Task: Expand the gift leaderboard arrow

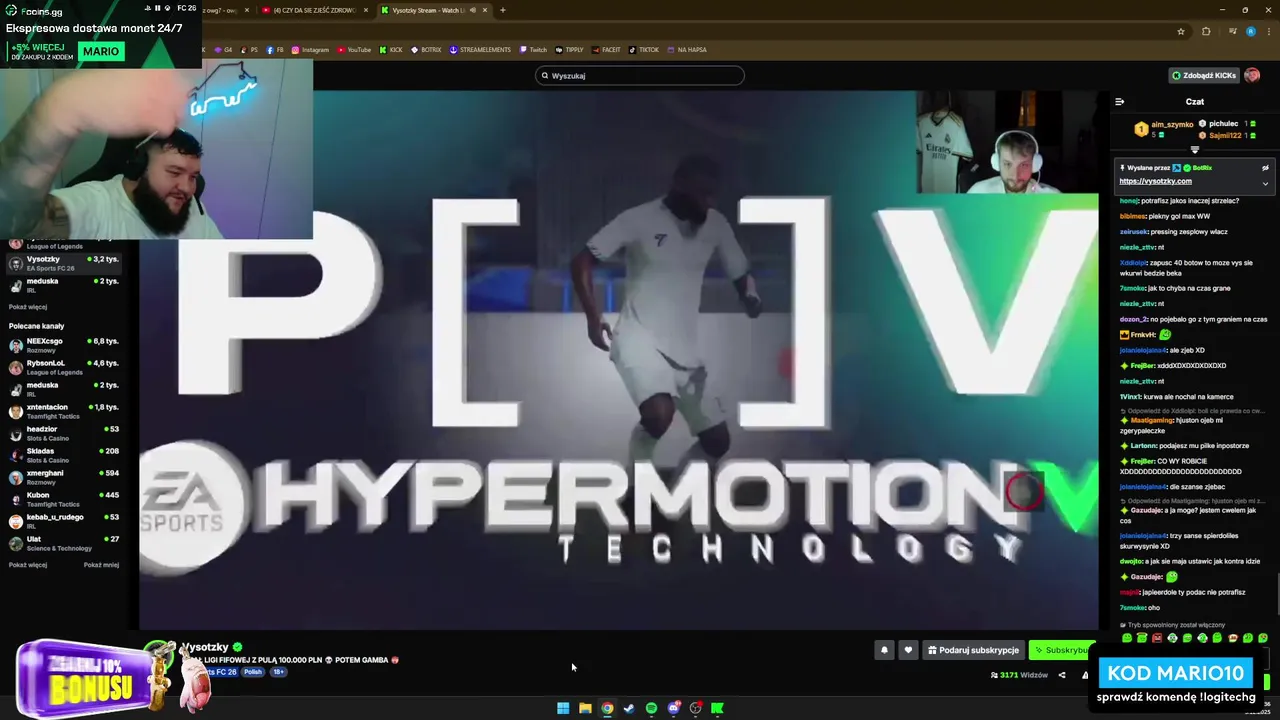Action: pyautogui.click(x=1194, y=150)
